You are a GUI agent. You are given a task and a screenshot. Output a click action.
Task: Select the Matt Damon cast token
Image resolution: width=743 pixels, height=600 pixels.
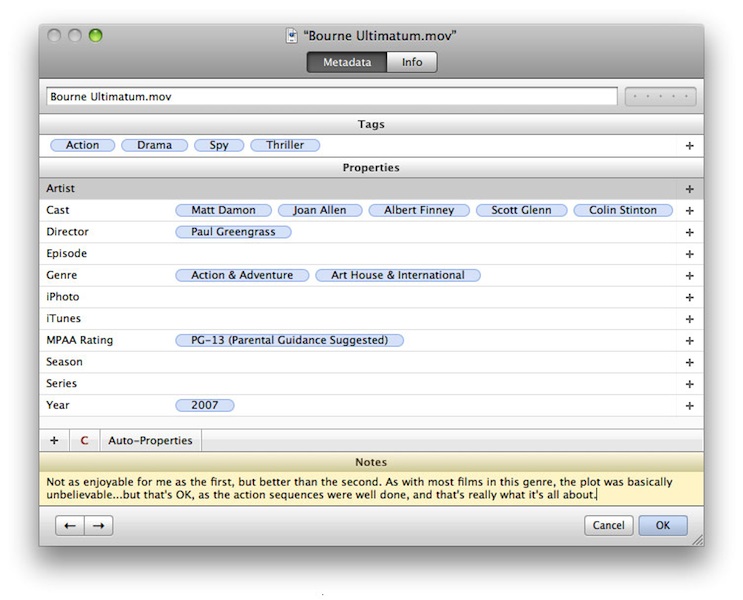pyautogui.click(x=223, y=210)
